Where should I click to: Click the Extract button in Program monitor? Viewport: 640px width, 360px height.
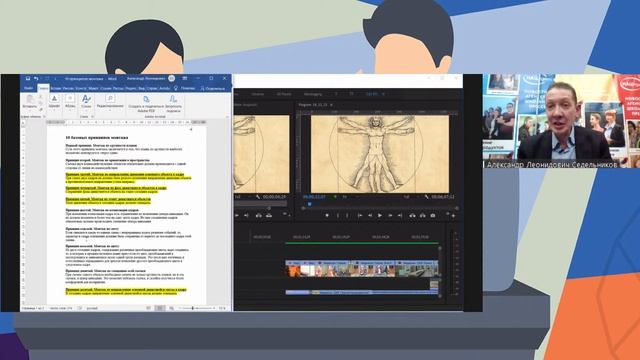[x=422, y=216]
